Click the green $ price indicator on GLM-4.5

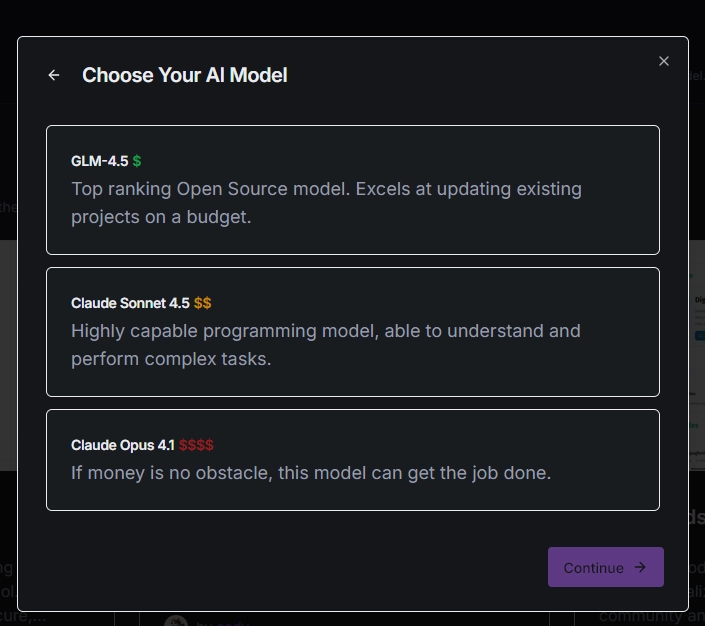(137, 161)
